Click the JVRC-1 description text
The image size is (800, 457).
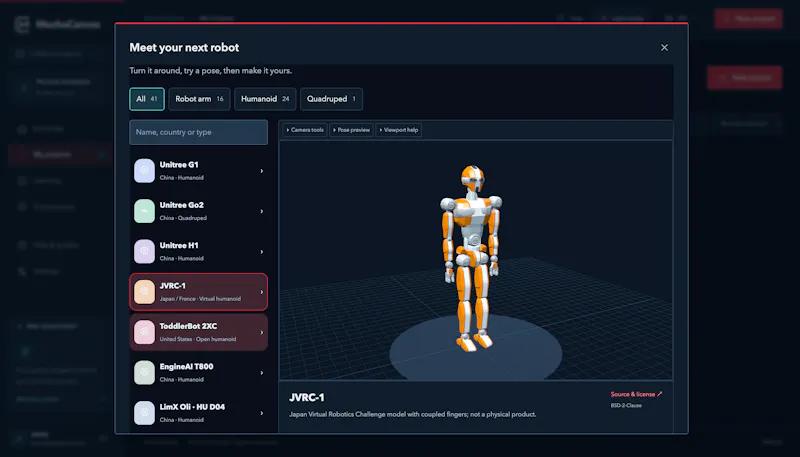[413, 414]
